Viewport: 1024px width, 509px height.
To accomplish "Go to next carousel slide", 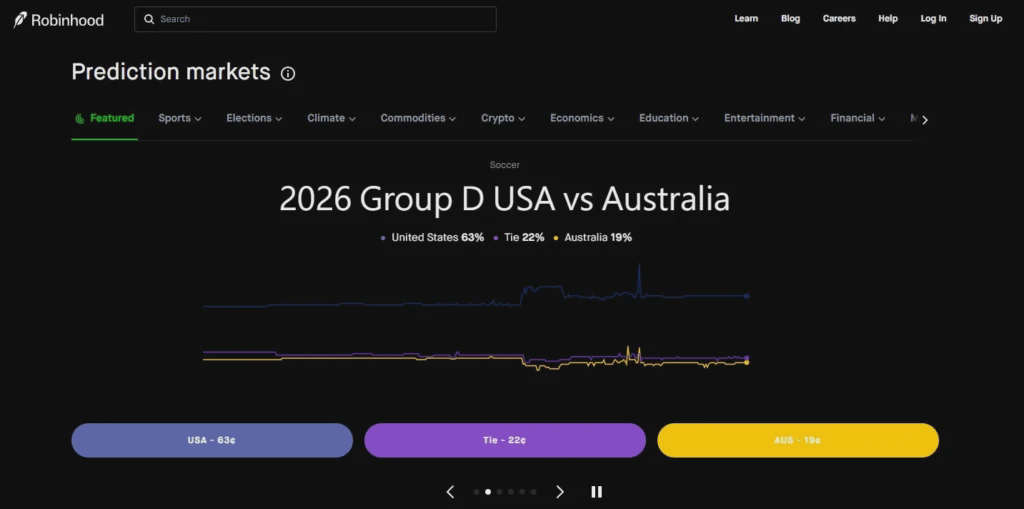I will (560, 492).
